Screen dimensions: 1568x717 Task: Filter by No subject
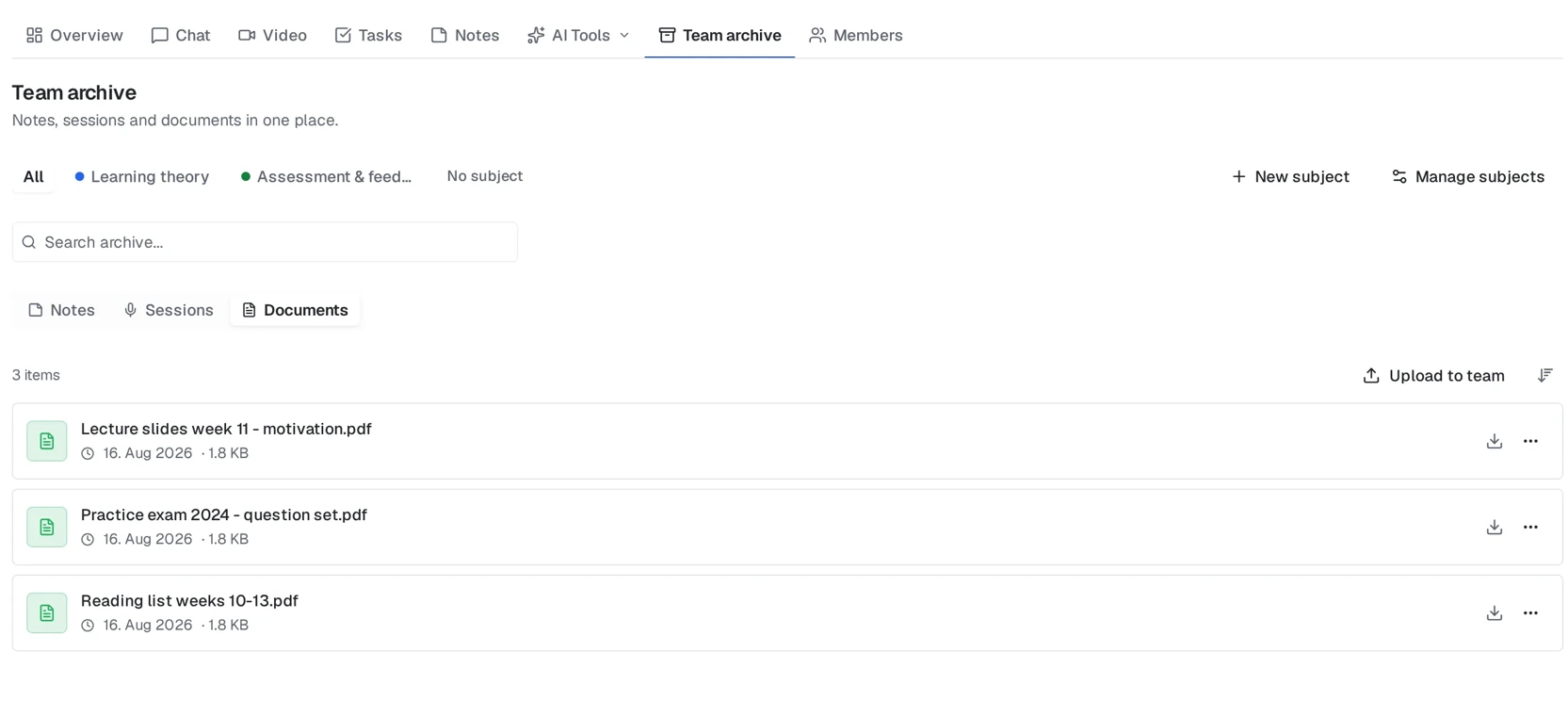pyautogui.click(x=485, y=176)
